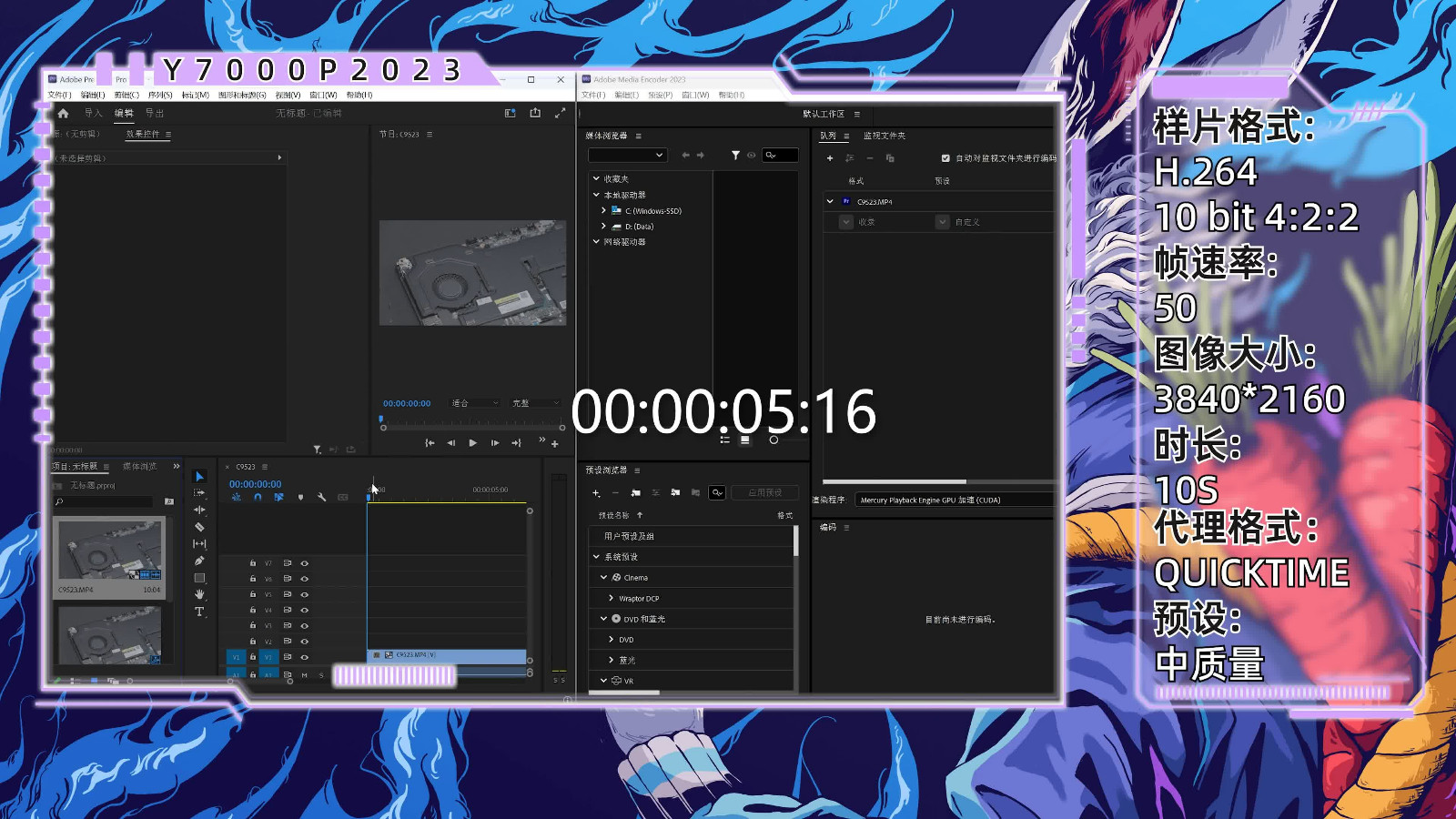
Task: Collapse 收藏夹 in Media Browser tree
Action: [x=596, y=178]
